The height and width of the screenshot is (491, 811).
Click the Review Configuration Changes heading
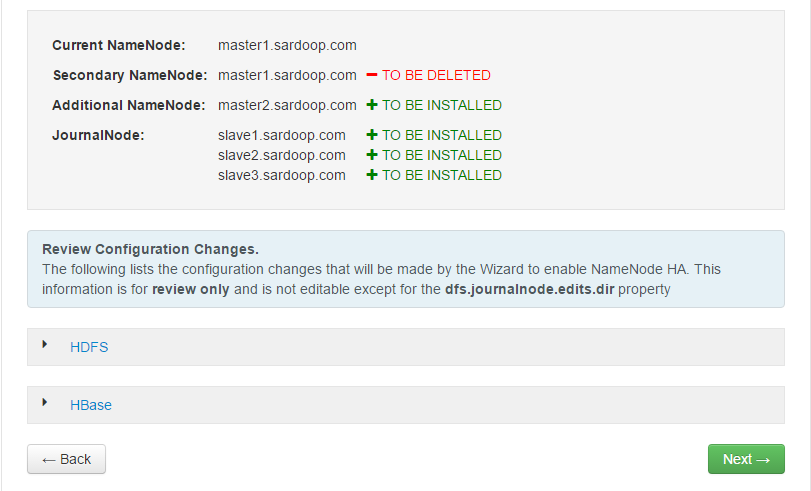pos(150,249)
